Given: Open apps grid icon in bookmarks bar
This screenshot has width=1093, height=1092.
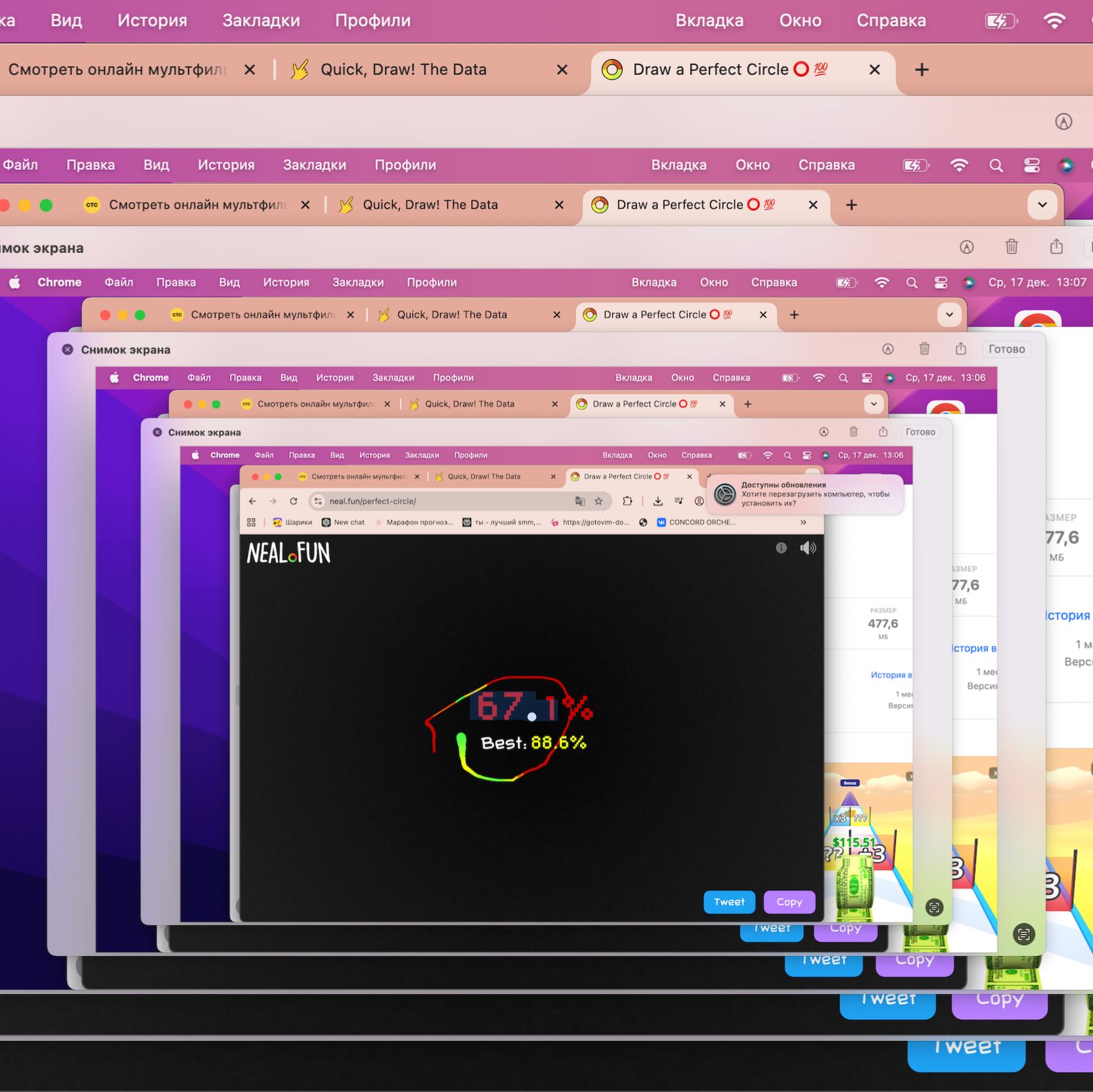Looking at the screenshot, I should coord(251,522).
